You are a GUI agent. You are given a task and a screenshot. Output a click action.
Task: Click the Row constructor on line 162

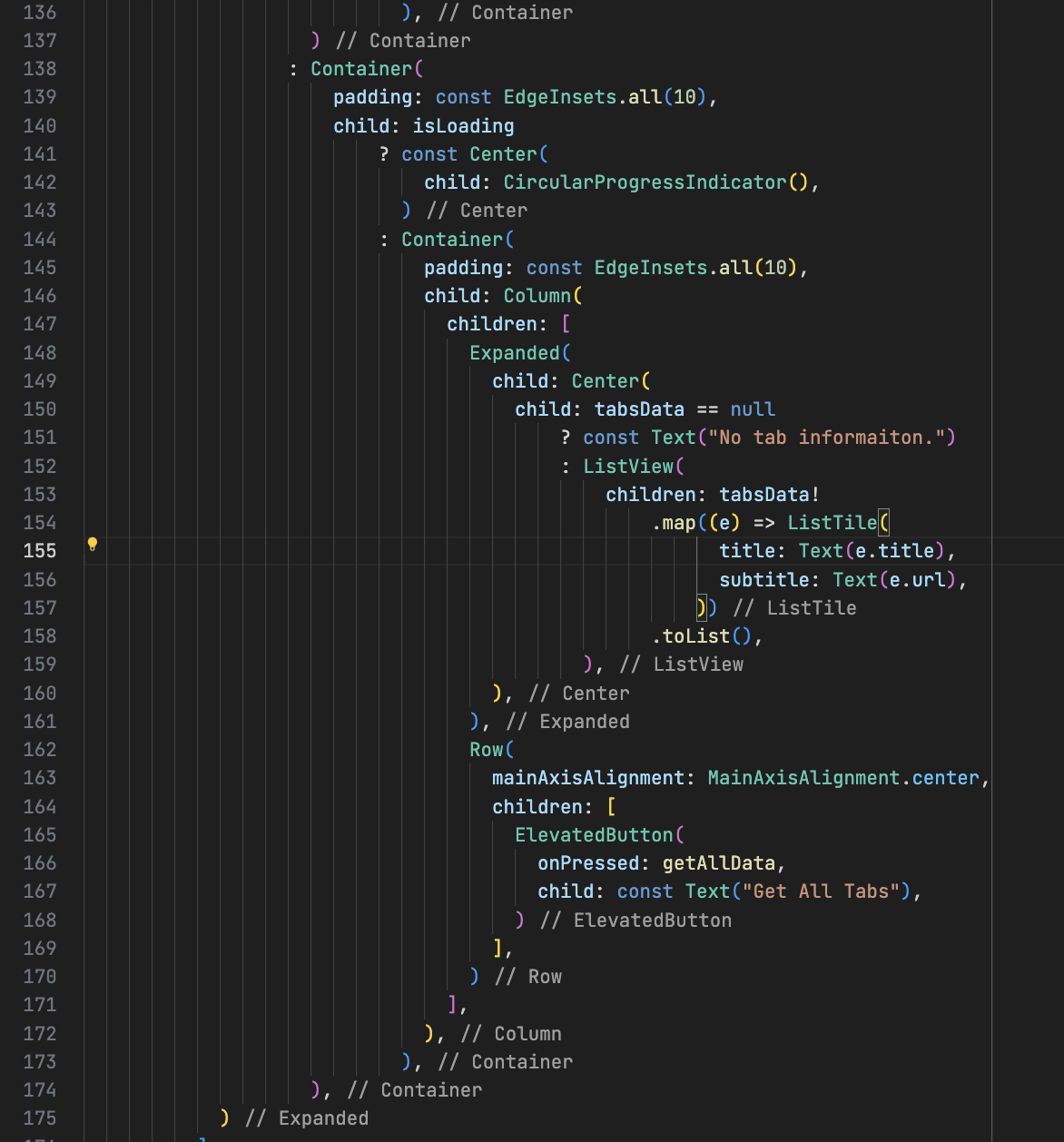487,750
